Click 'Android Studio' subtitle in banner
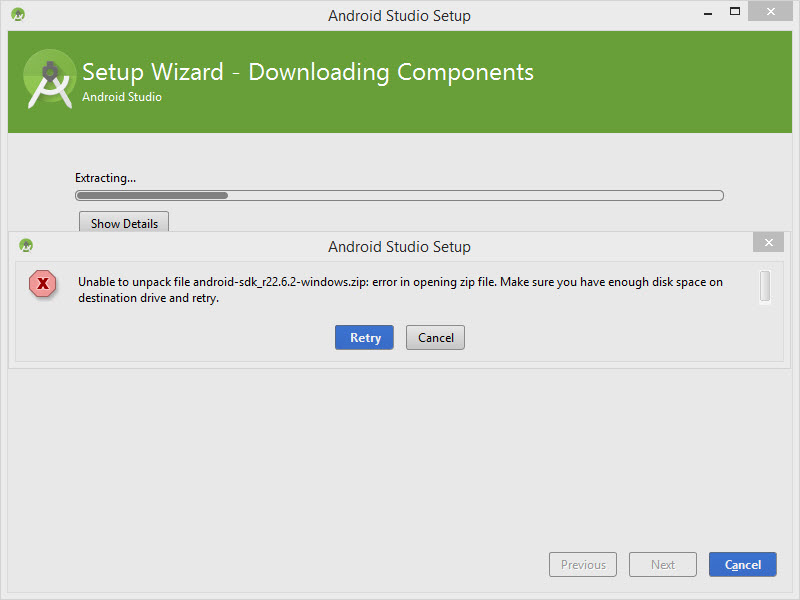 [122, 97]
